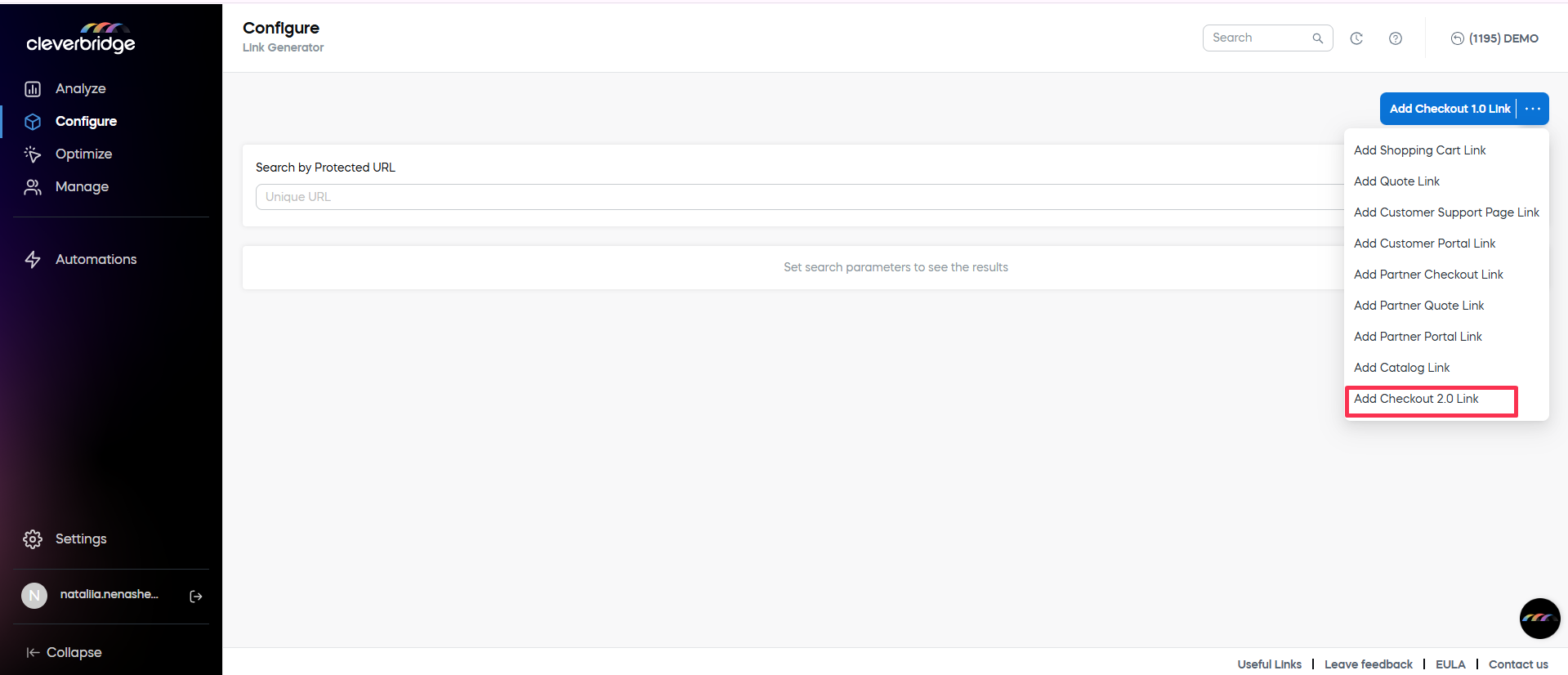Open the Analyze section icon
The width and height of the screenshot is (1568, 675).
(x=33, y=89)
